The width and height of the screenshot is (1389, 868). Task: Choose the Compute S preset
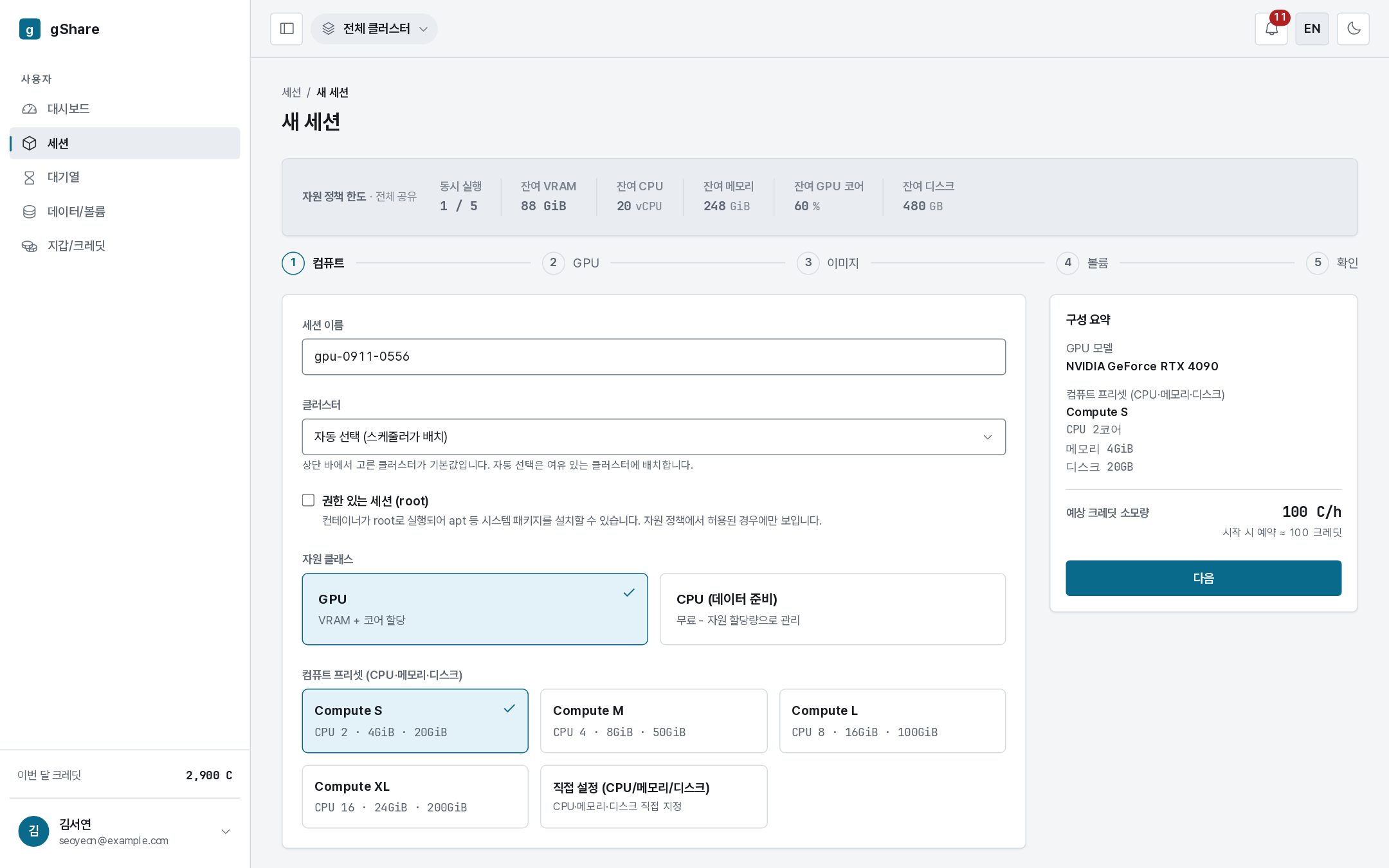[415, 721]
